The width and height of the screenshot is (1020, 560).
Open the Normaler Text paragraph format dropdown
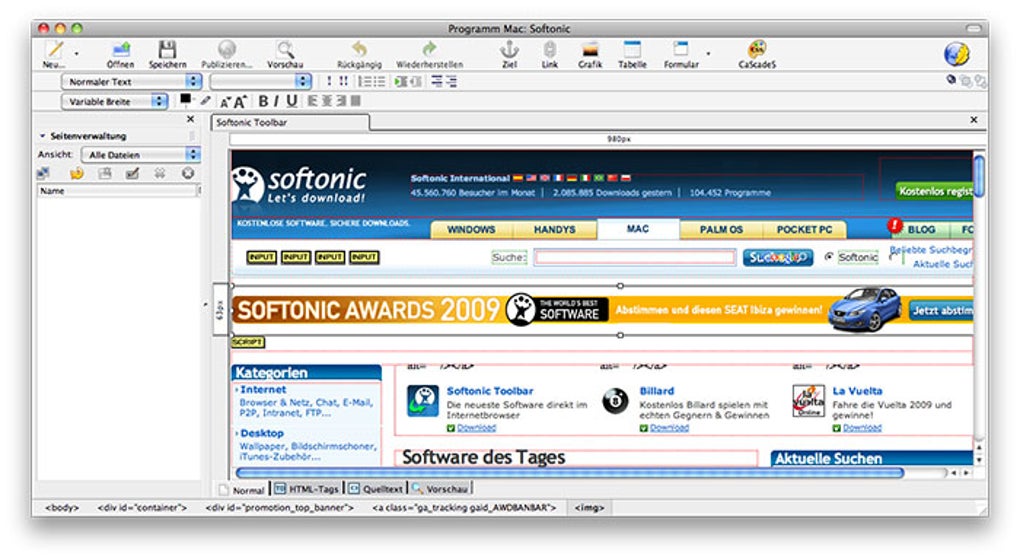[x=131, y=81]
